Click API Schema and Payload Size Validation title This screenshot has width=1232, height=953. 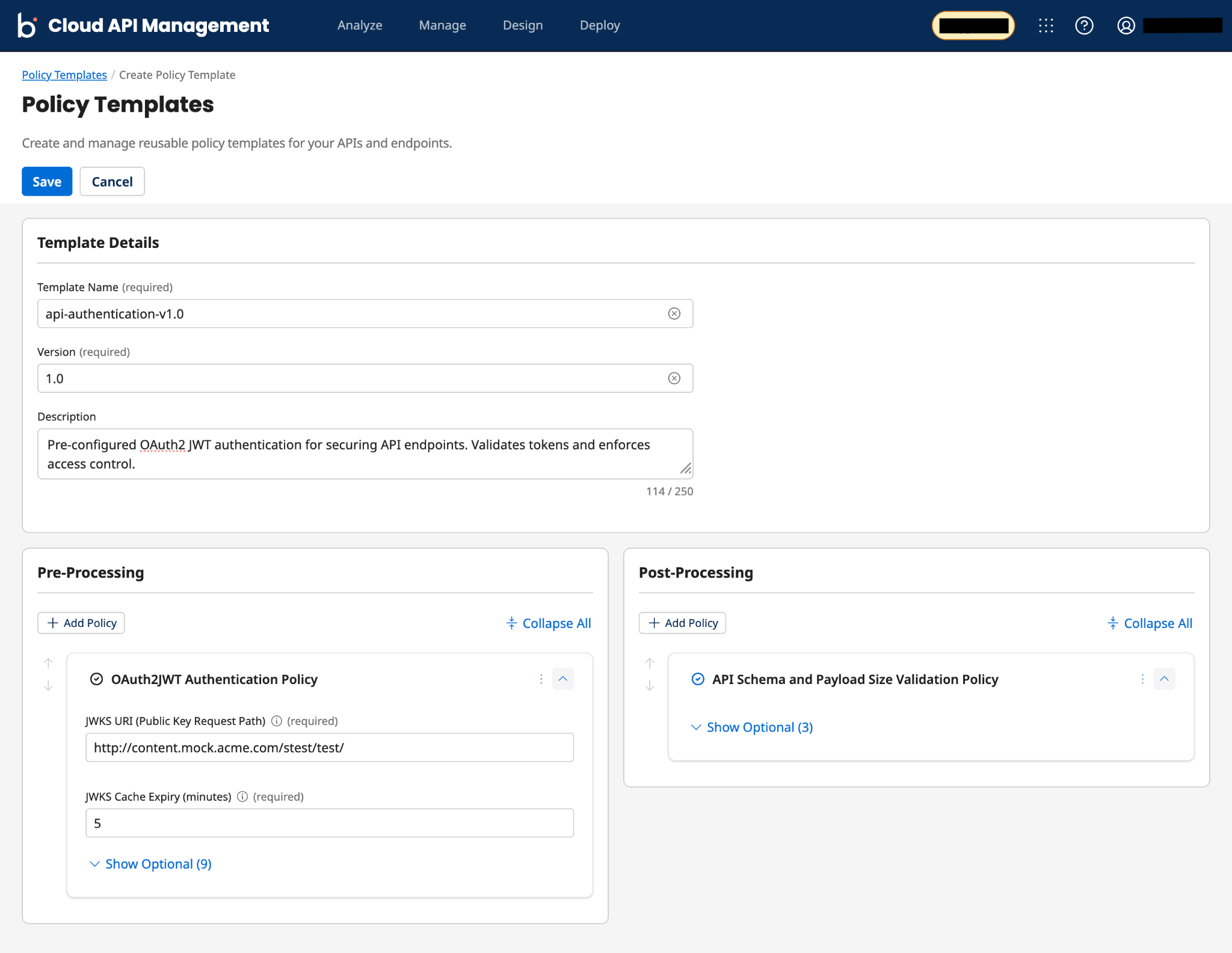[x=855, y=679]
